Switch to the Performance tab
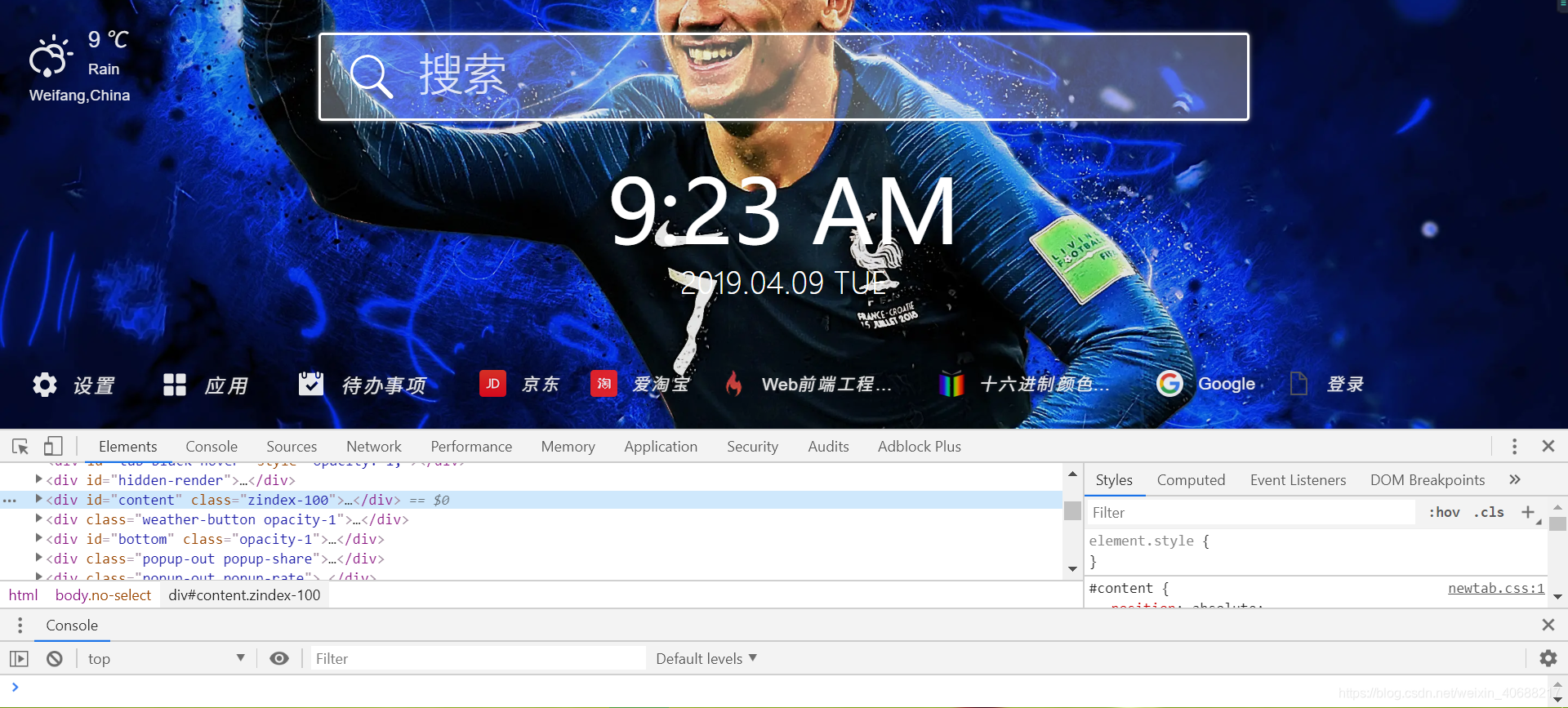 click(471, 447)
